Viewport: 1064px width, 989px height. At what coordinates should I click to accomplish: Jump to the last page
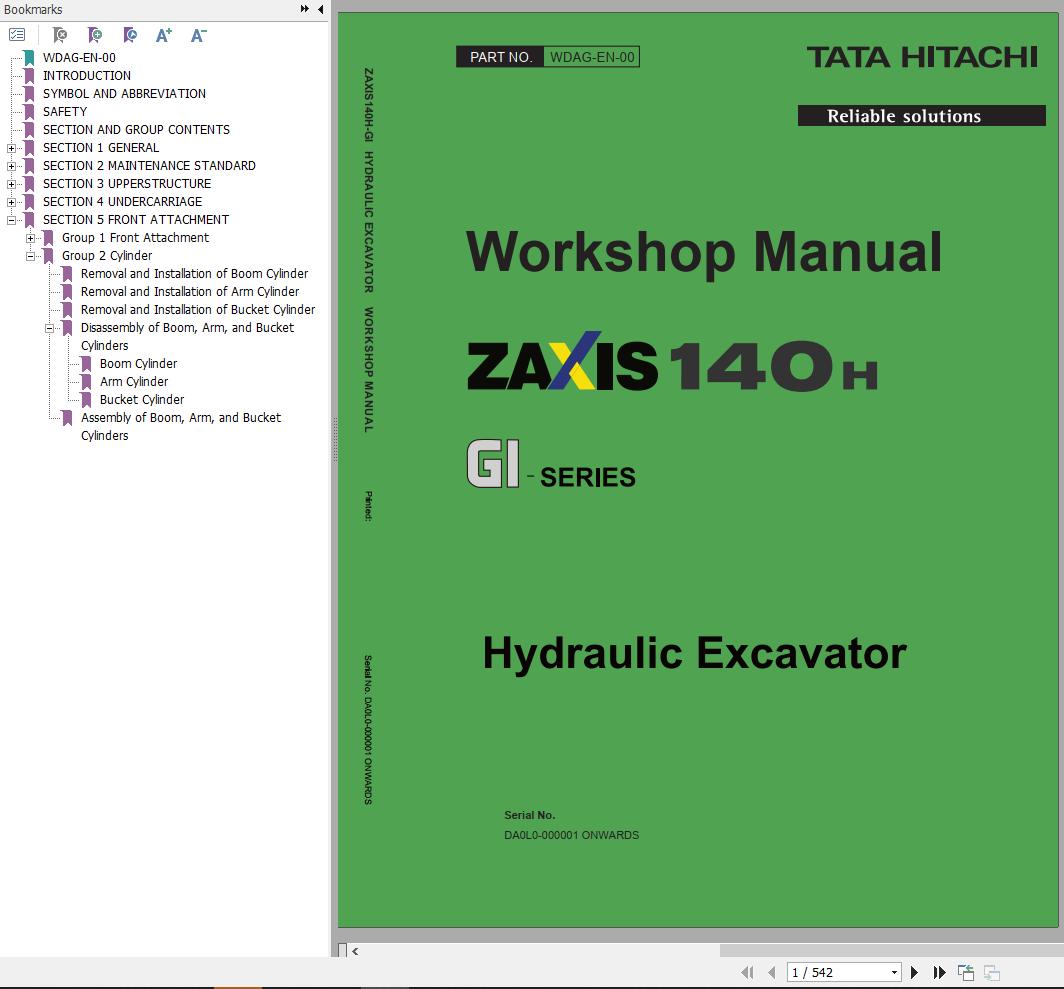(939, 973)
